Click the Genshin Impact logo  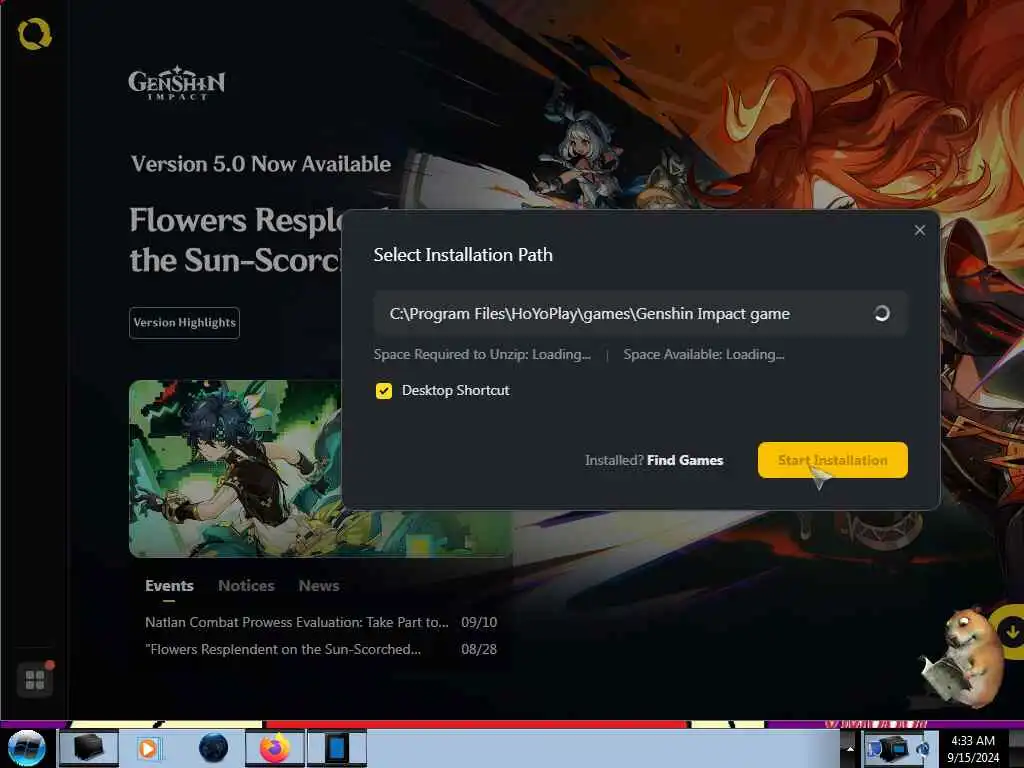tap(177, 82)
